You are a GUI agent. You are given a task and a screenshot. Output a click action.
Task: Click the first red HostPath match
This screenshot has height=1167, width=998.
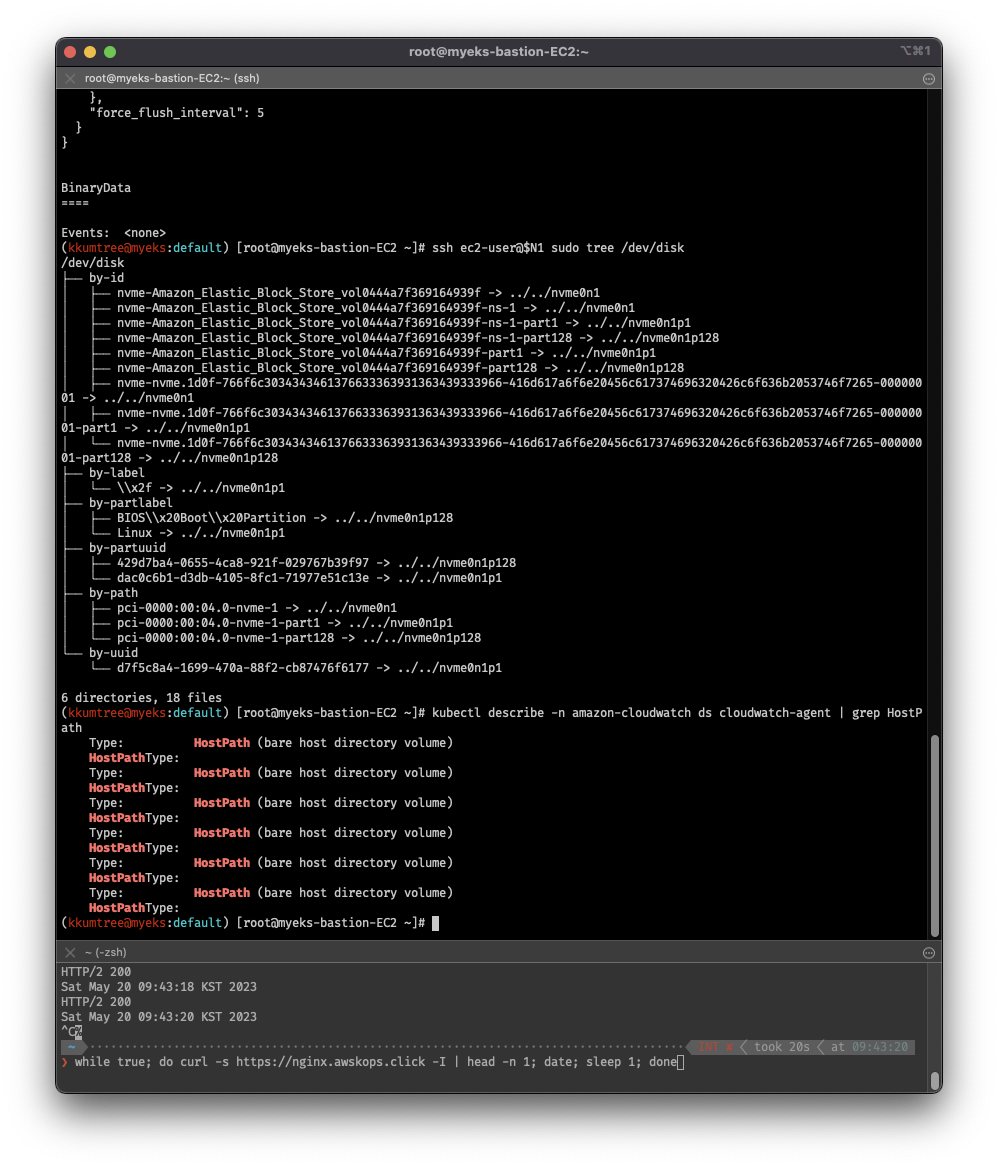[222, 743]
